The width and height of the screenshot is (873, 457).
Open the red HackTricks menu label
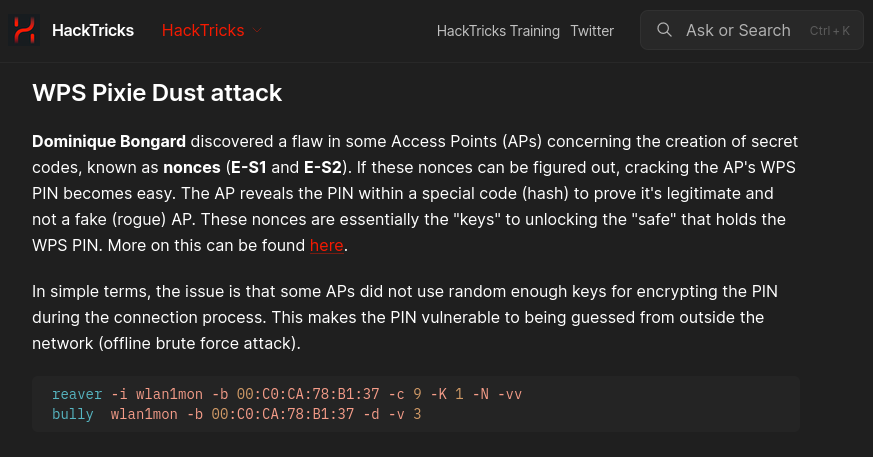click(203, 31)
